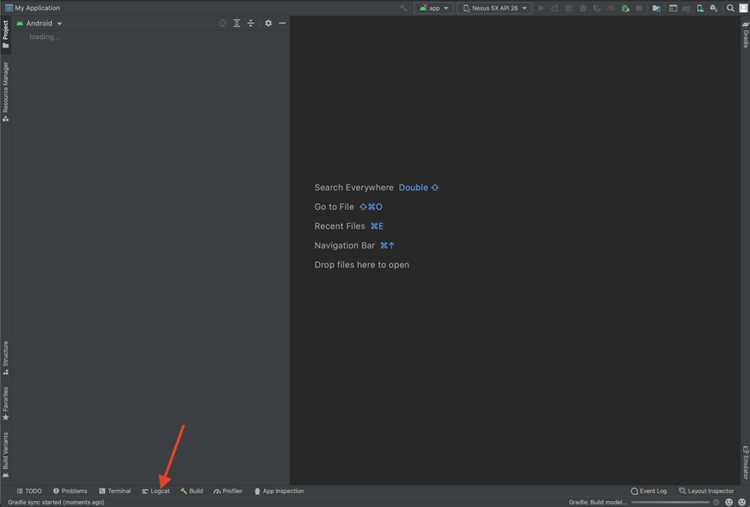Click the Drop files here to open text
This screenshot has height=507, width=750.
click(x=362, y=265)
